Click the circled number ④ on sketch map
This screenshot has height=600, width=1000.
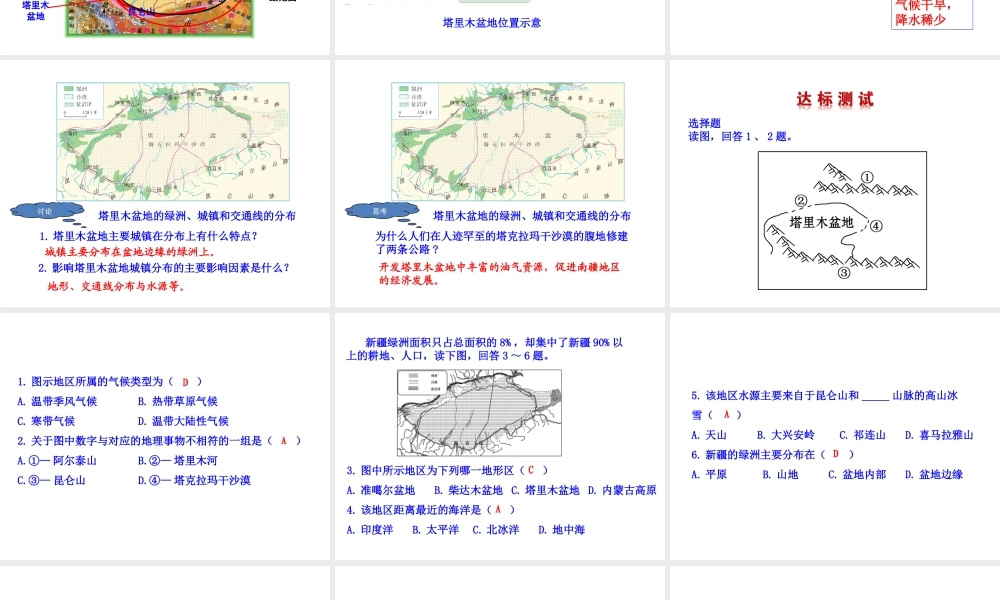[876, 226]
